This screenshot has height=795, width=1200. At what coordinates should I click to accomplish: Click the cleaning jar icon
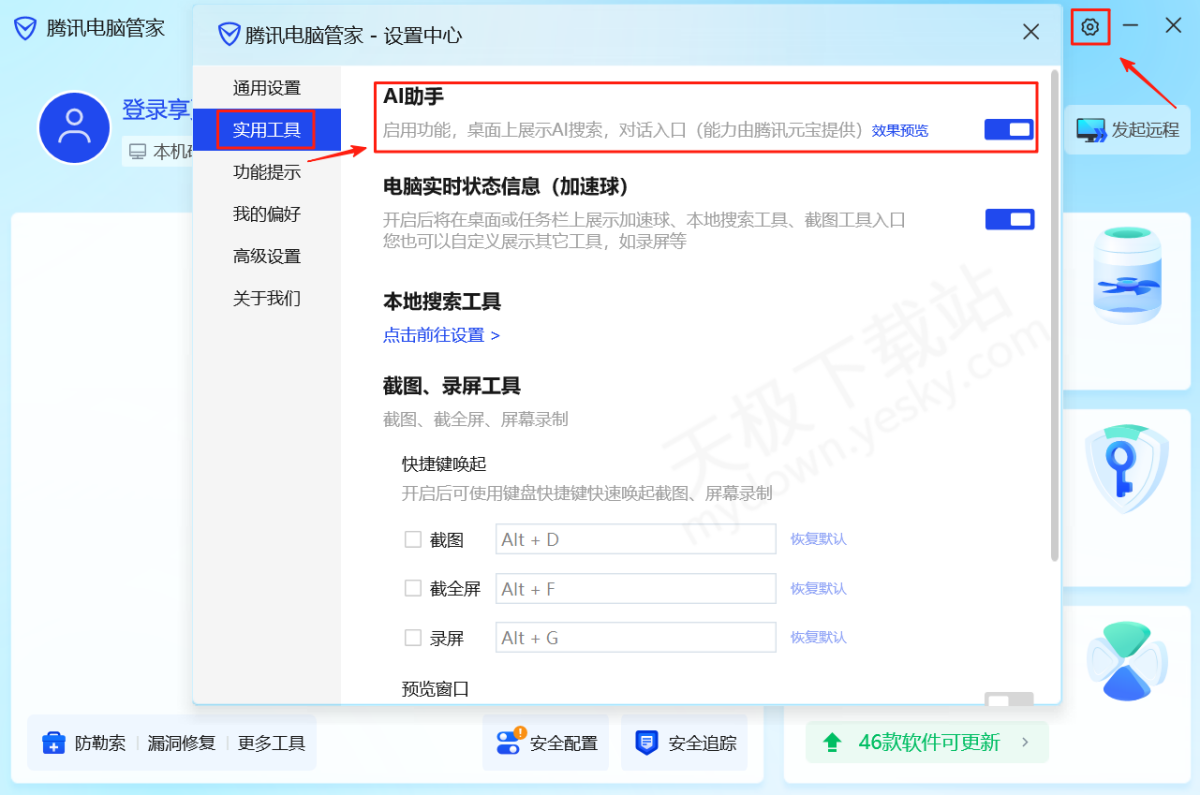point(1126,275)
